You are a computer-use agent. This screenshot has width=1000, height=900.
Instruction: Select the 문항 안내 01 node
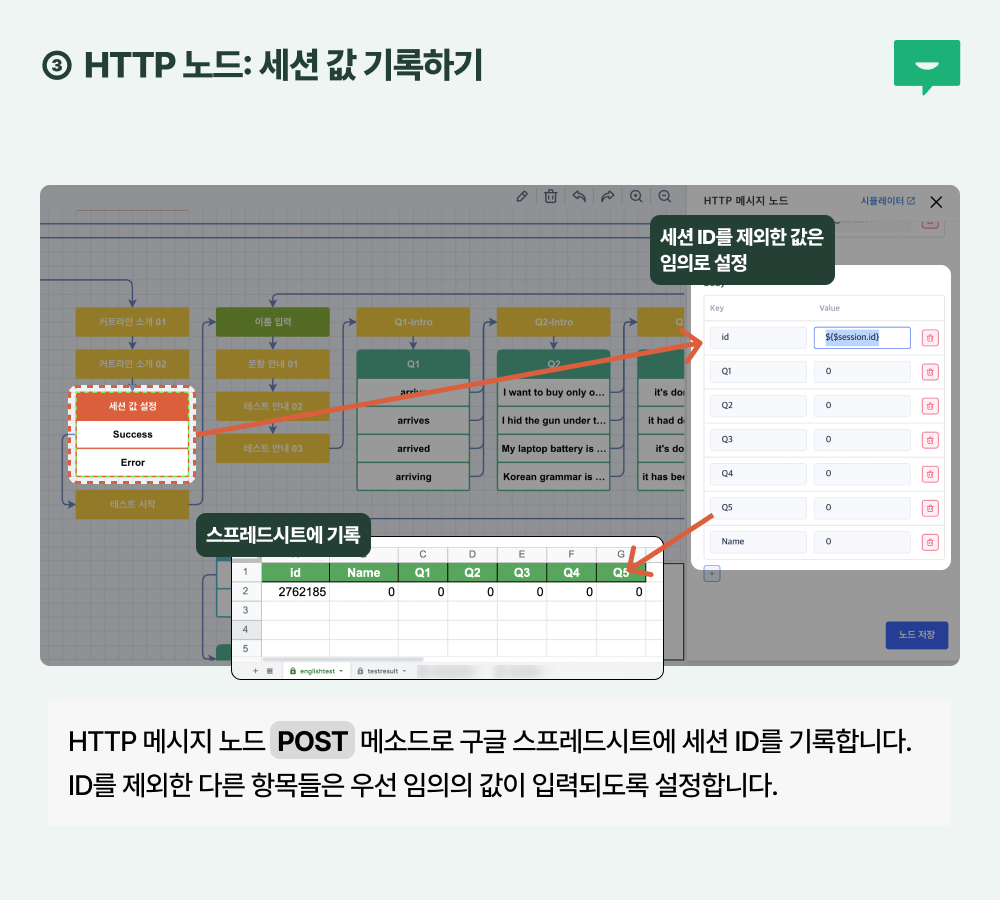273,364
